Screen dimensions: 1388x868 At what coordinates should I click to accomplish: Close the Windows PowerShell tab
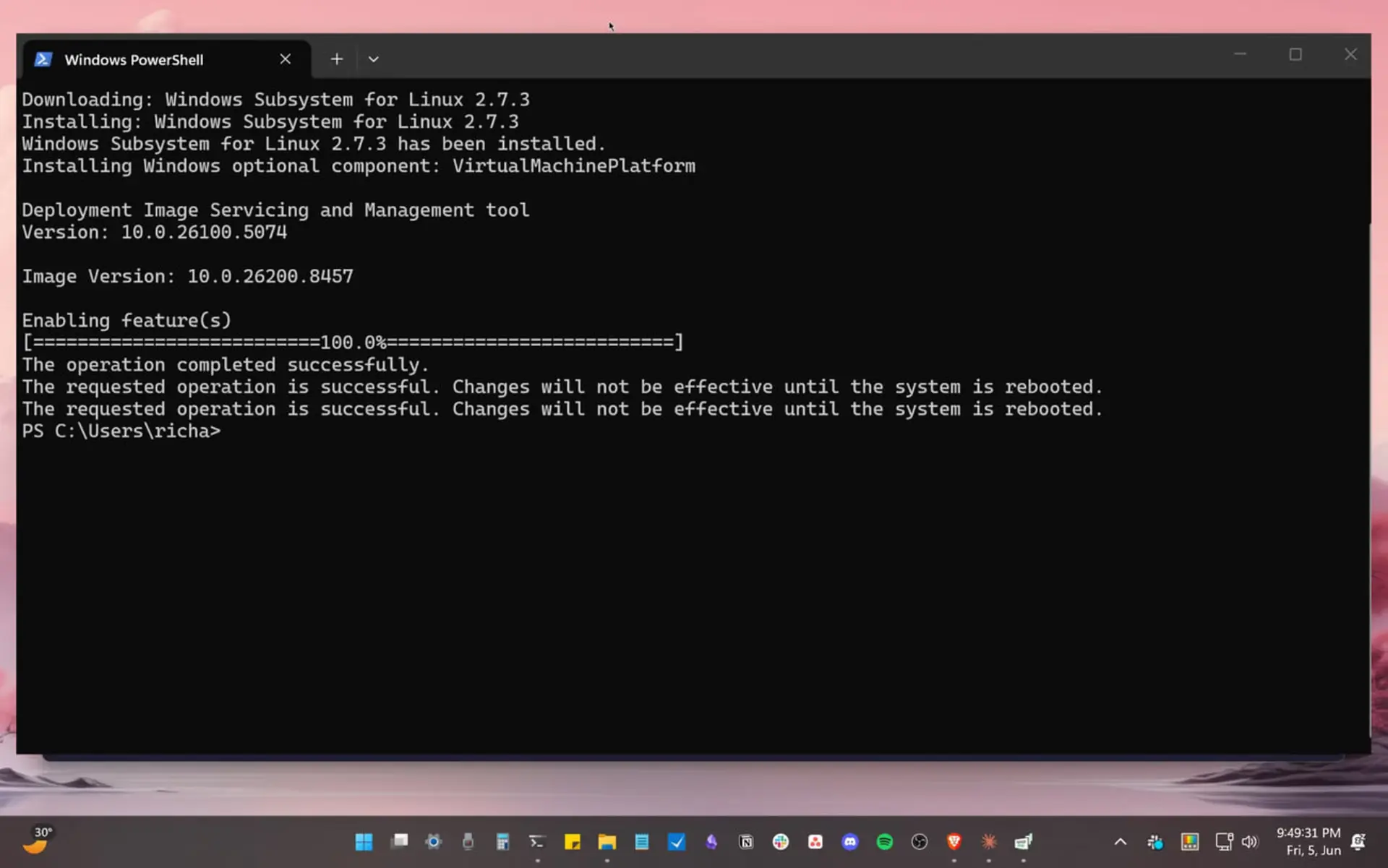coord(285,59)
